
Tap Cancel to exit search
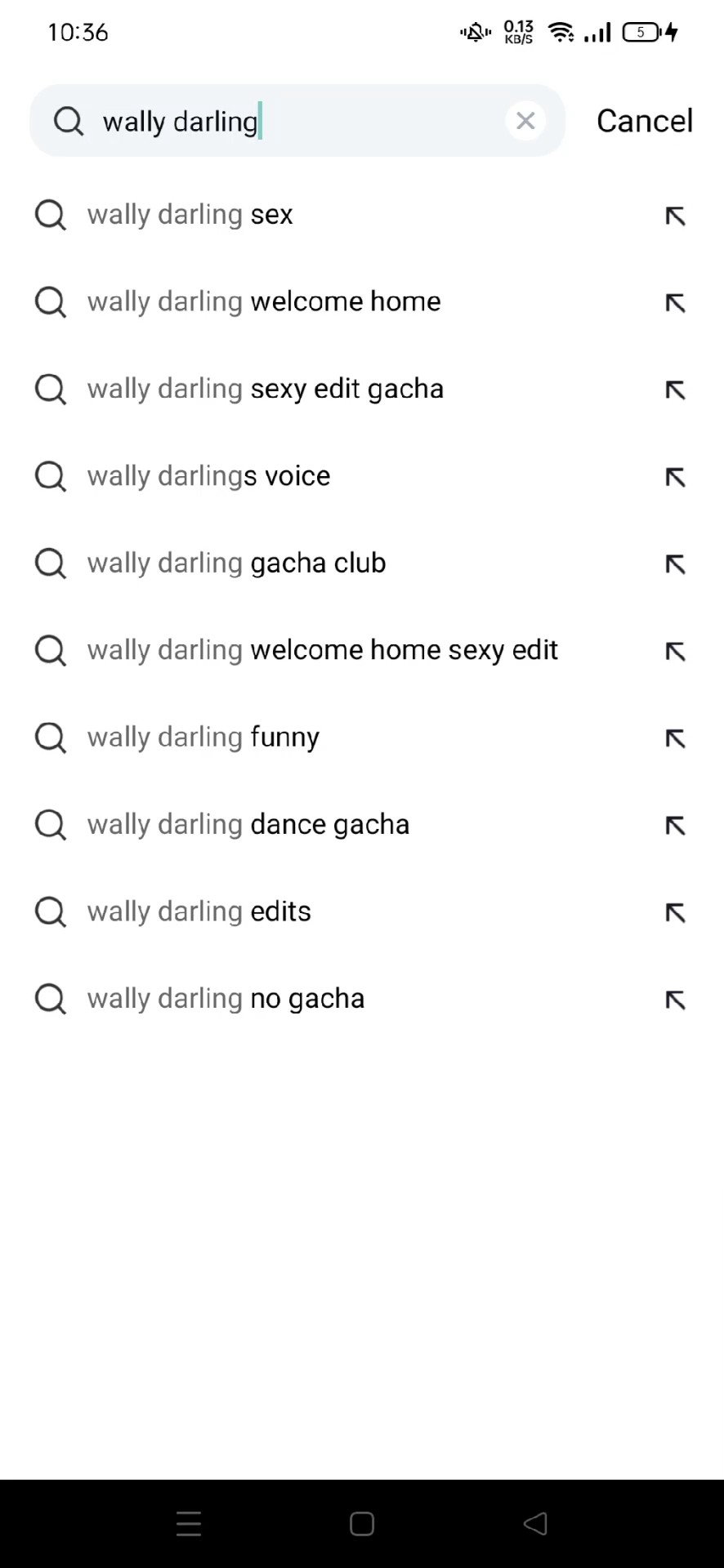[x=644, y=121]
